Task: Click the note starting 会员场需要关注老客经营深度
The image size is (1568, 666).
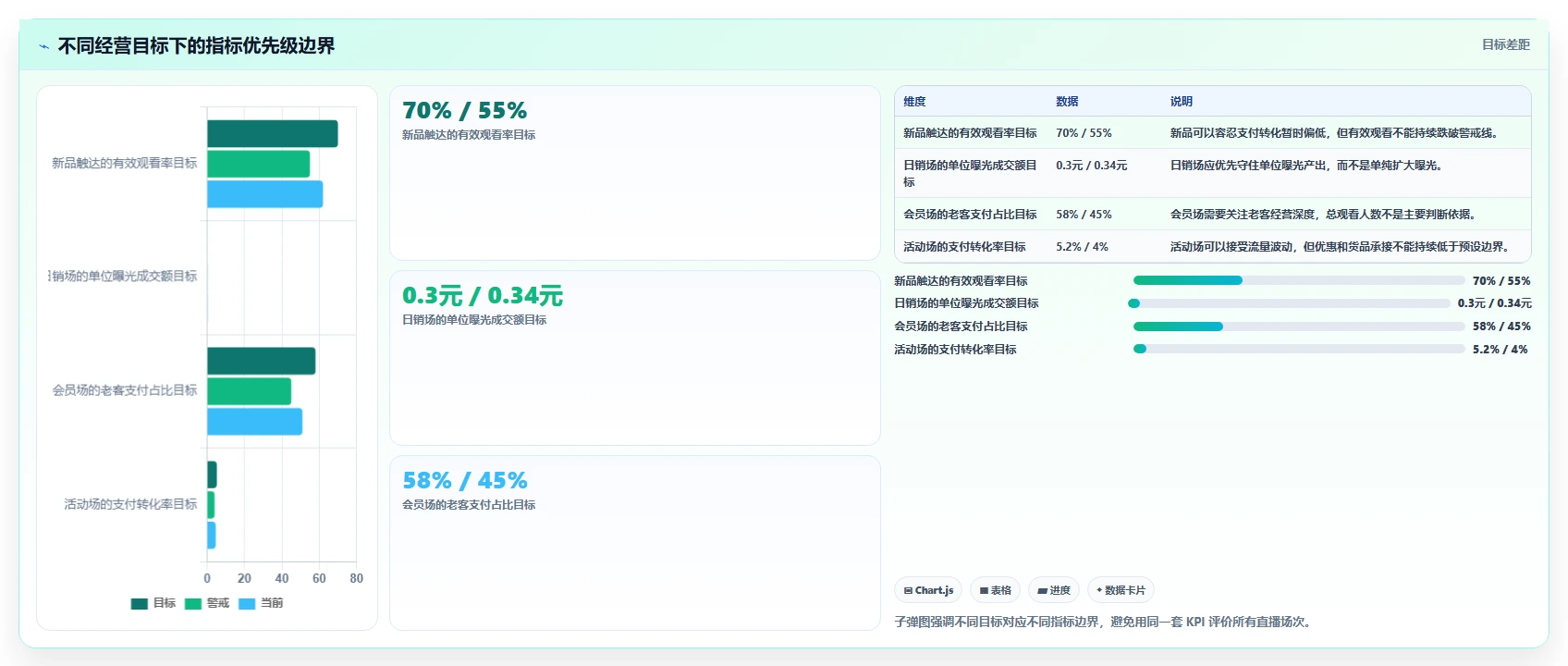Action: pos(1325,214)
